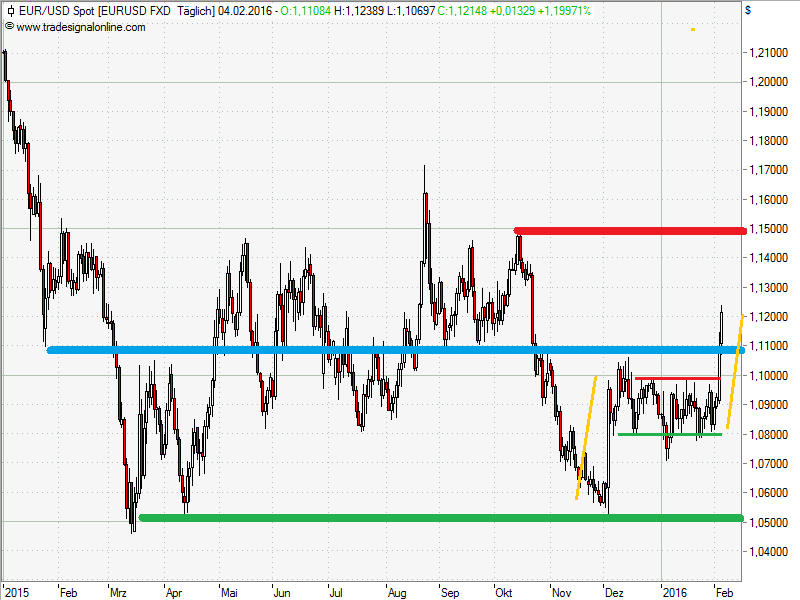Click the 1,15000 price axis label

768,229
